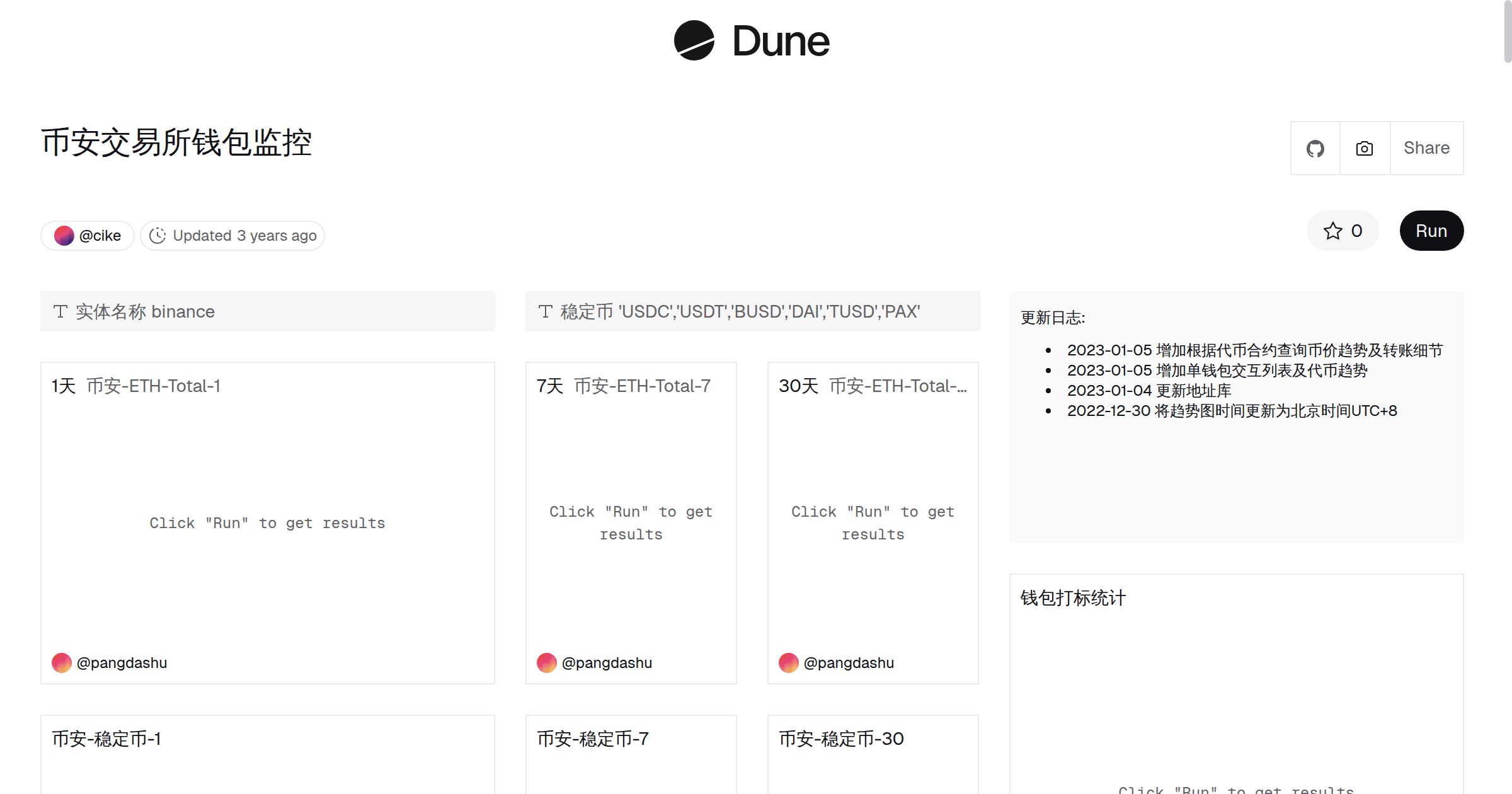Click the clock icon beside Updated timestamp
The height and width of the screenshot is (794, 1512).
(159, 235)
